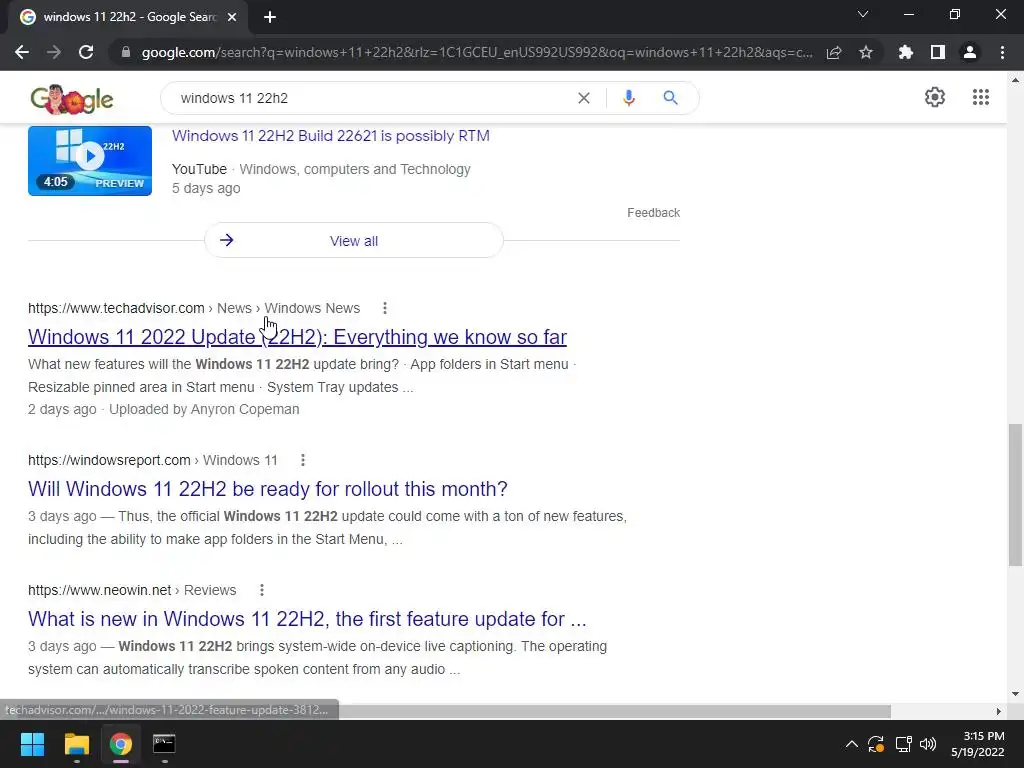The height and width of the screenshot is (768, 1024).
Task: Open a new tab with plus button
Action: pos(270,17)
